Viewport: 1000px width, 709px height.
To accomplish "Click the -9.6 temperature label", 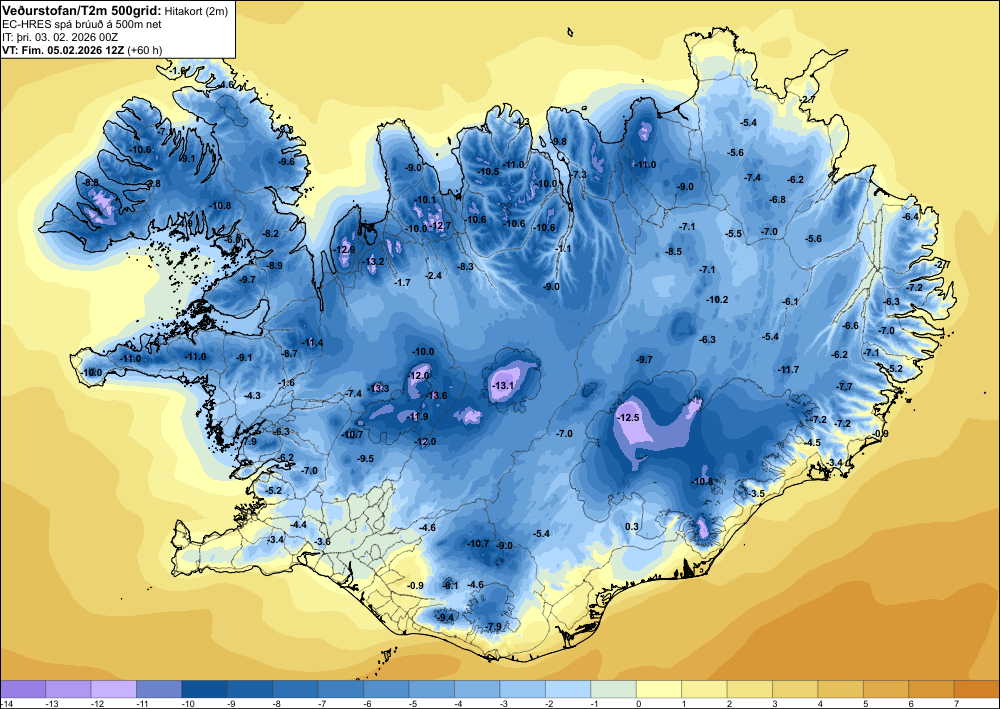I will coord(286,161).
